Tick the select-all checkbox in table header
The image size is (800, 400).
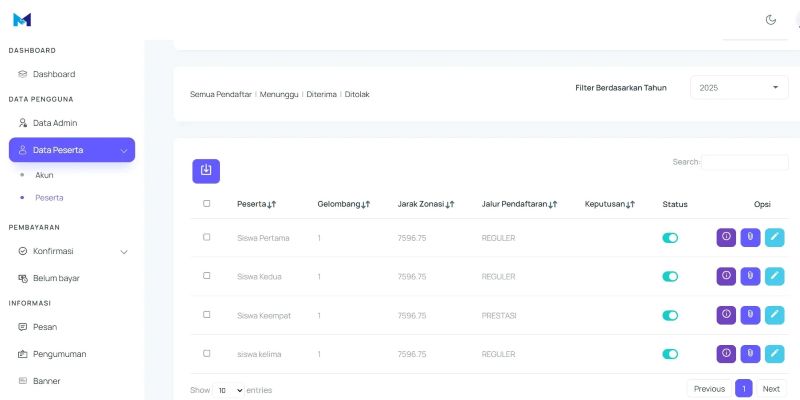(x=207, y=203)
